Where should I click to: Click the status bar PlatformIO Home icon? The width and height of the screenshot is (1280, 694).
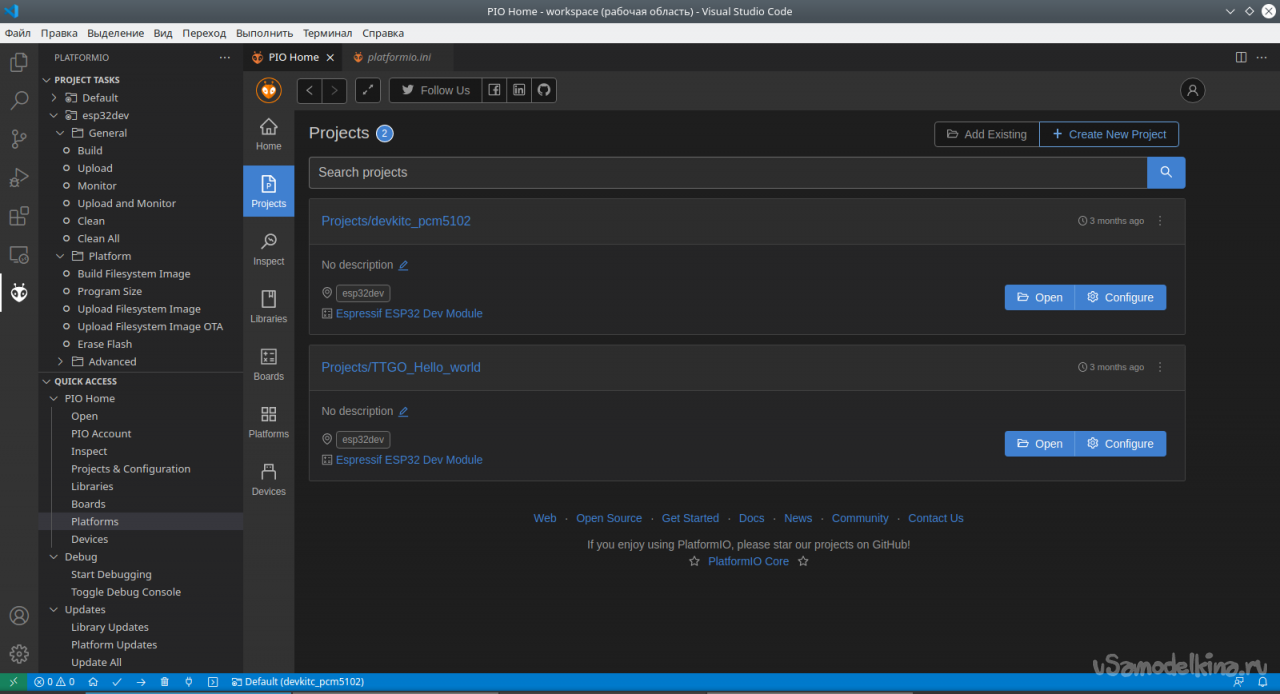click(93, 682)
